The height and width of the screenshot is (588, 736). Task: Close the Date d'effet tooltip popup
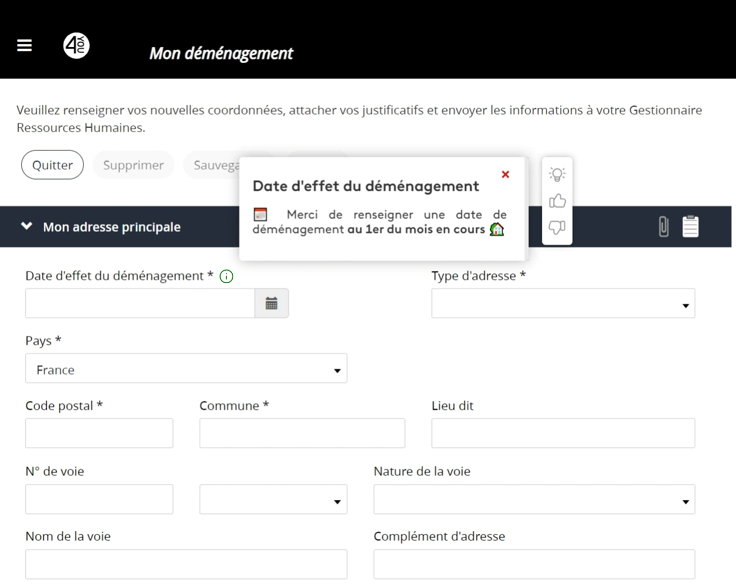[506, 175]
